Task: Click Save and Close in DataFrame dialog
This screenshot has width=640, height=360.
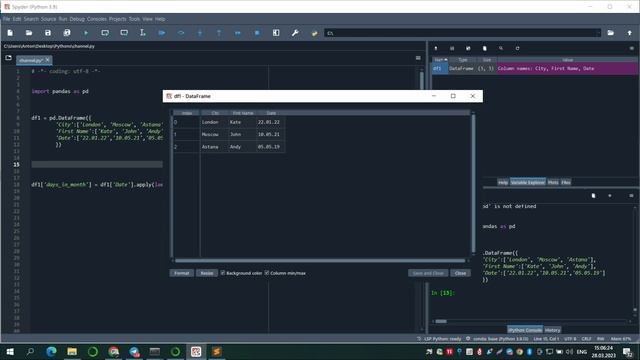Action: coord(428,273)
